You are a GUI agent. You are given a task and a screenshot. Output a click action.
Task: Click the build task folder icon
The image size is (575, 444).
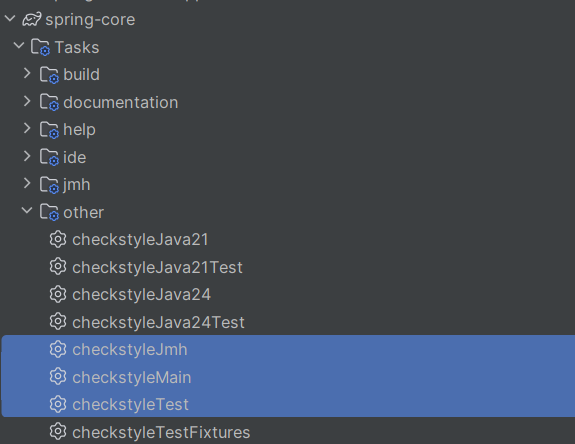[x=49, y=75]
